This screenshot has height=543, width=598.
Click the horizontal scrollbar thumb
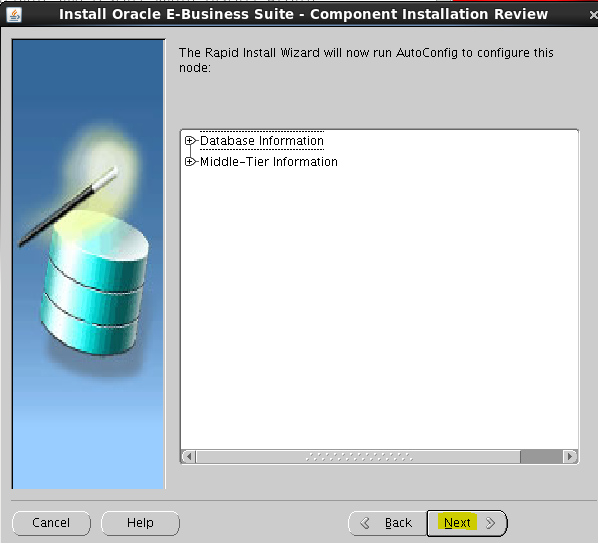[358, 456]
